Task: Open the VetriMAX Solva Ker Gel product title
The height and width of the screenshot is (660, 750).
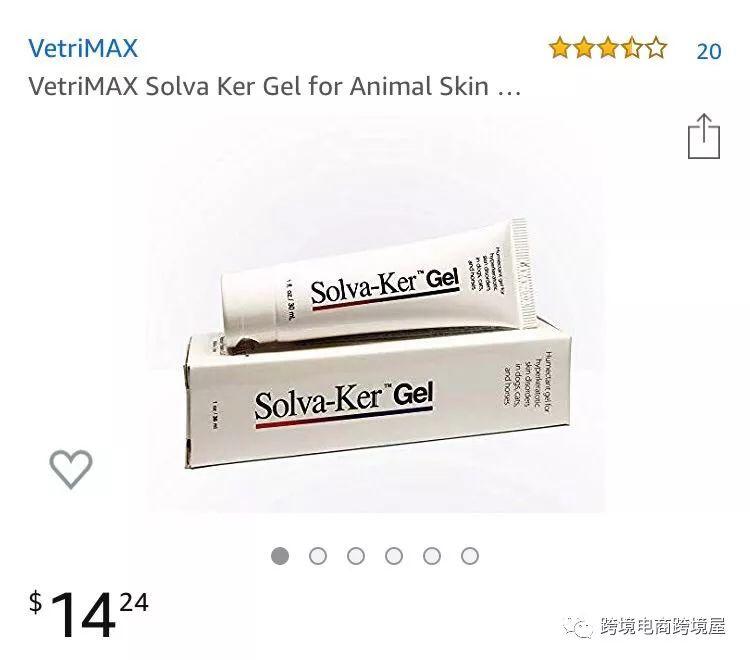Action: point(275,87)
